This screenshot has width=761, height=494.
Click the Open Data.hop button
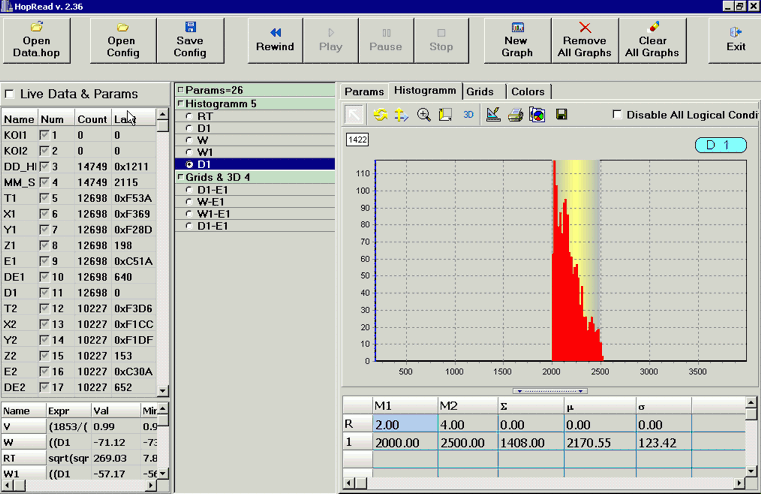pyautogui.click(x=38, y=39)
